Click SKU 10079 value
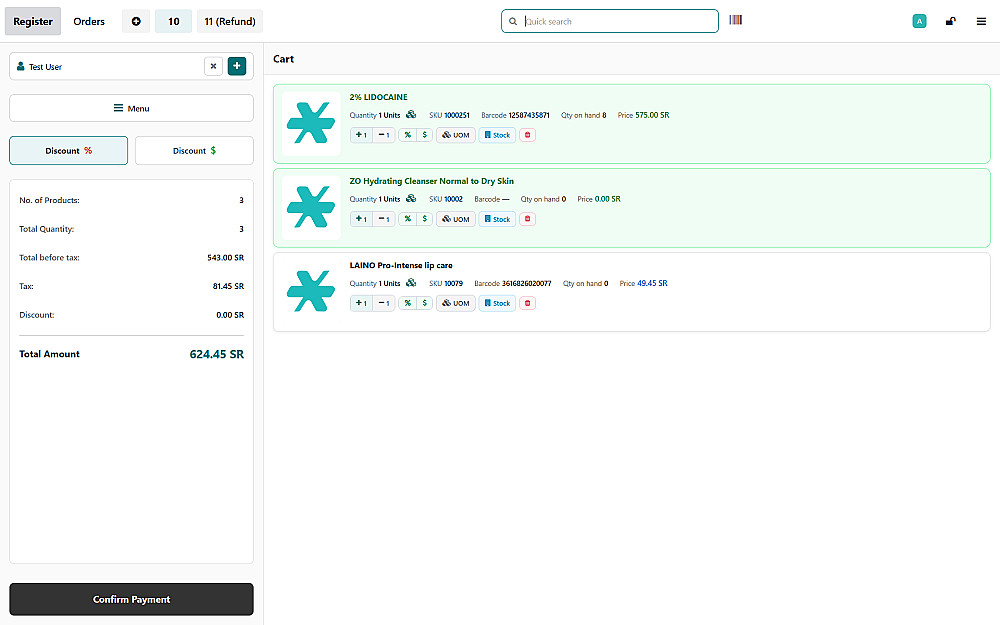1000x625 pixels. pos(454,284)
